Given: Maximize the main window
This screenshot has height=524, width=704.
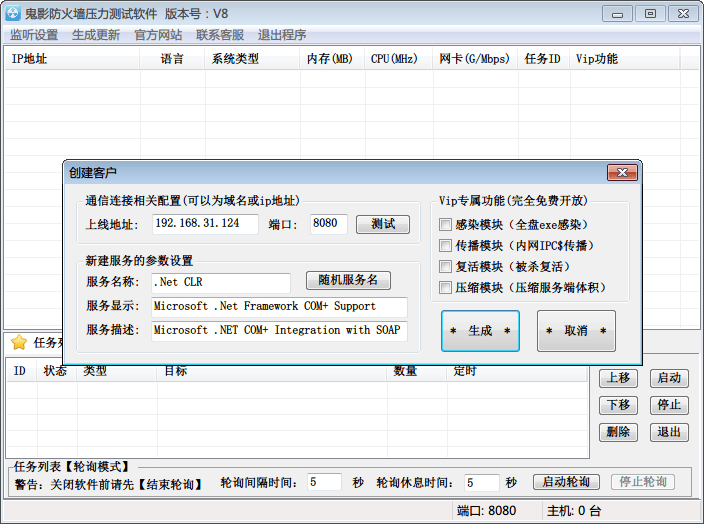Looking at the screenshot, I should pos(650,14).
